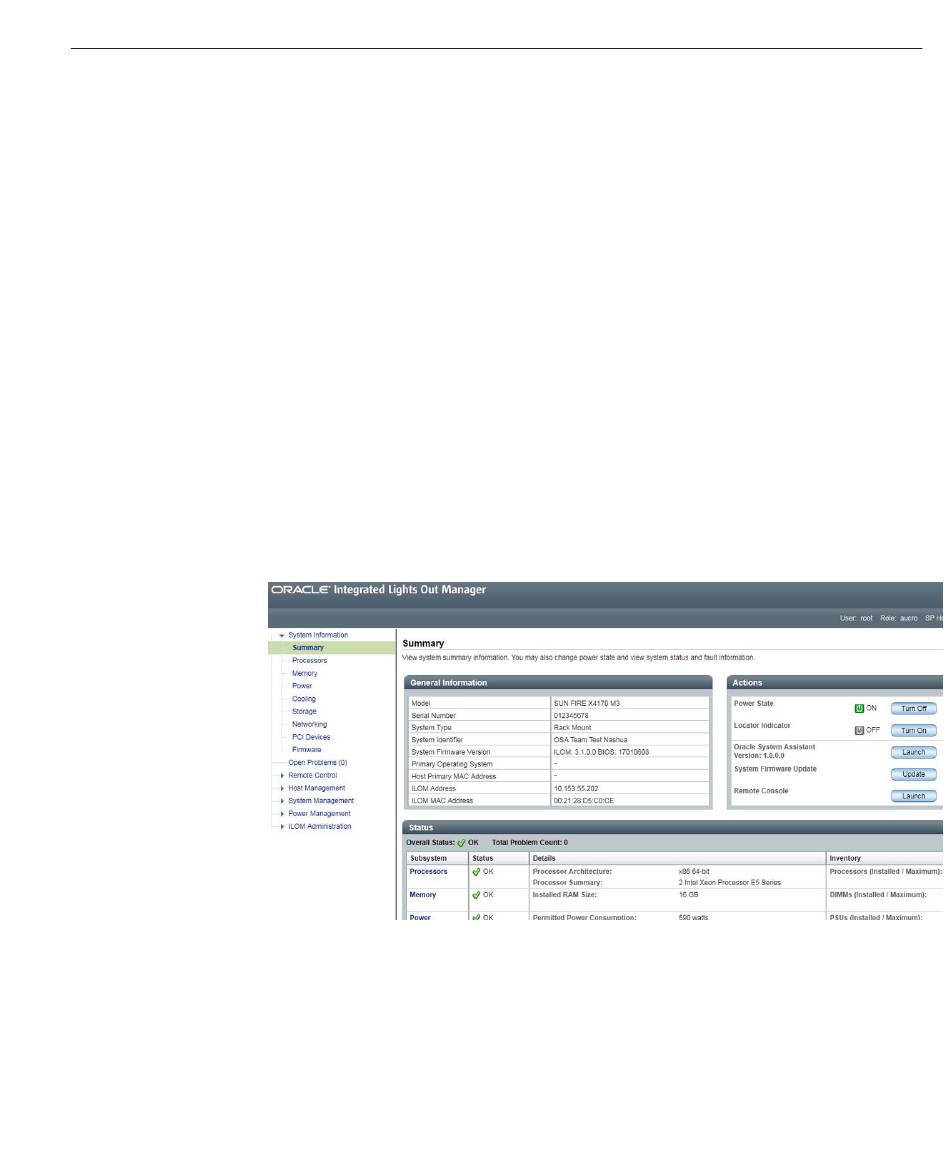Image resolution: width=950 pixels, height=1153 pixels.
Task: Open the Firmware navigation item
Action: pyautogui.click(x=307, y=749)
